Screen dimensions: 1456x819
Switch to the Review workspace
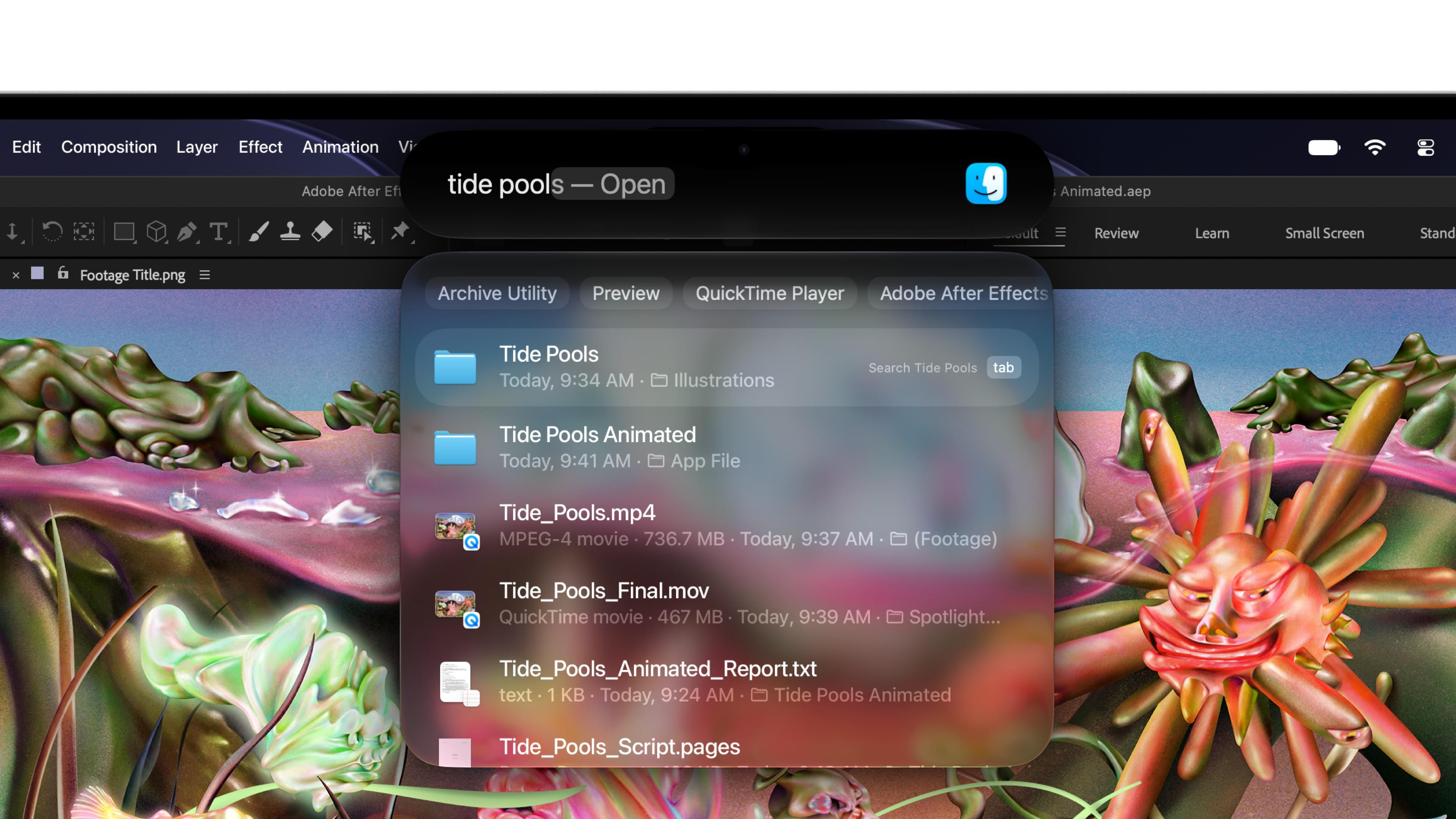point(1116,233)
